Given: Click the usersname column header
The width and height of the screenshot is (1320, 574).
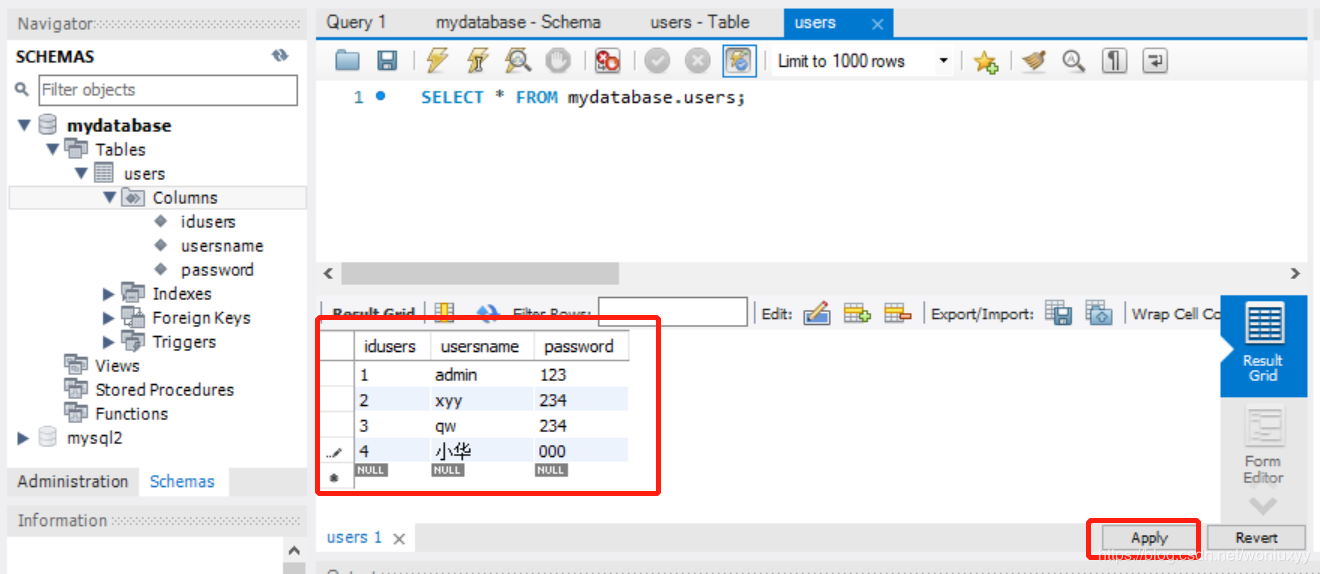Looking at the screenshot, I should click(480, 346).
